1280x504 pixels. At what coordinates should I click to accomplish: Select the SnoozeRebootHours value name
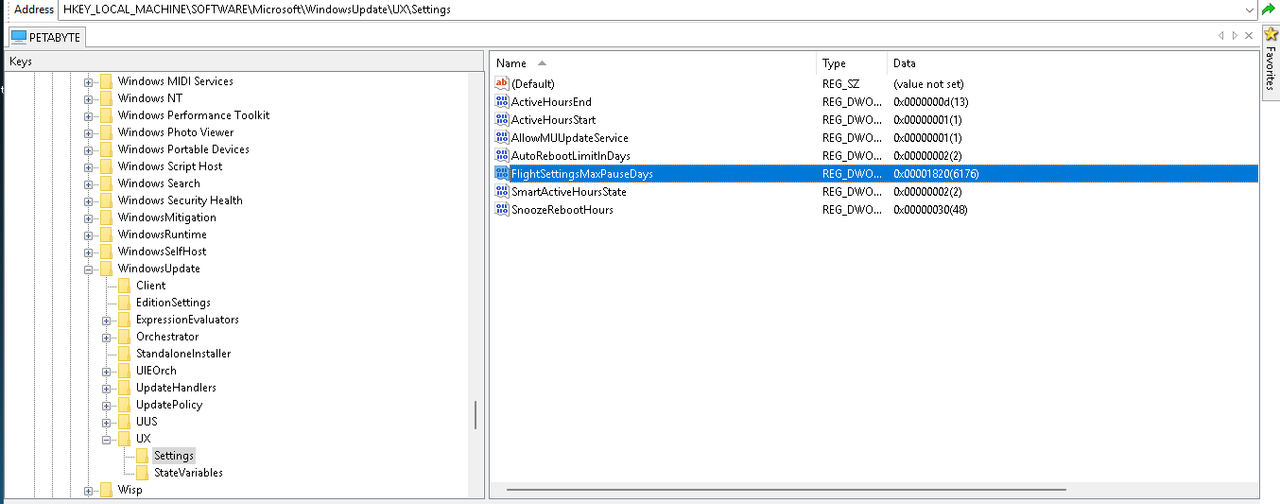[562, 210]
